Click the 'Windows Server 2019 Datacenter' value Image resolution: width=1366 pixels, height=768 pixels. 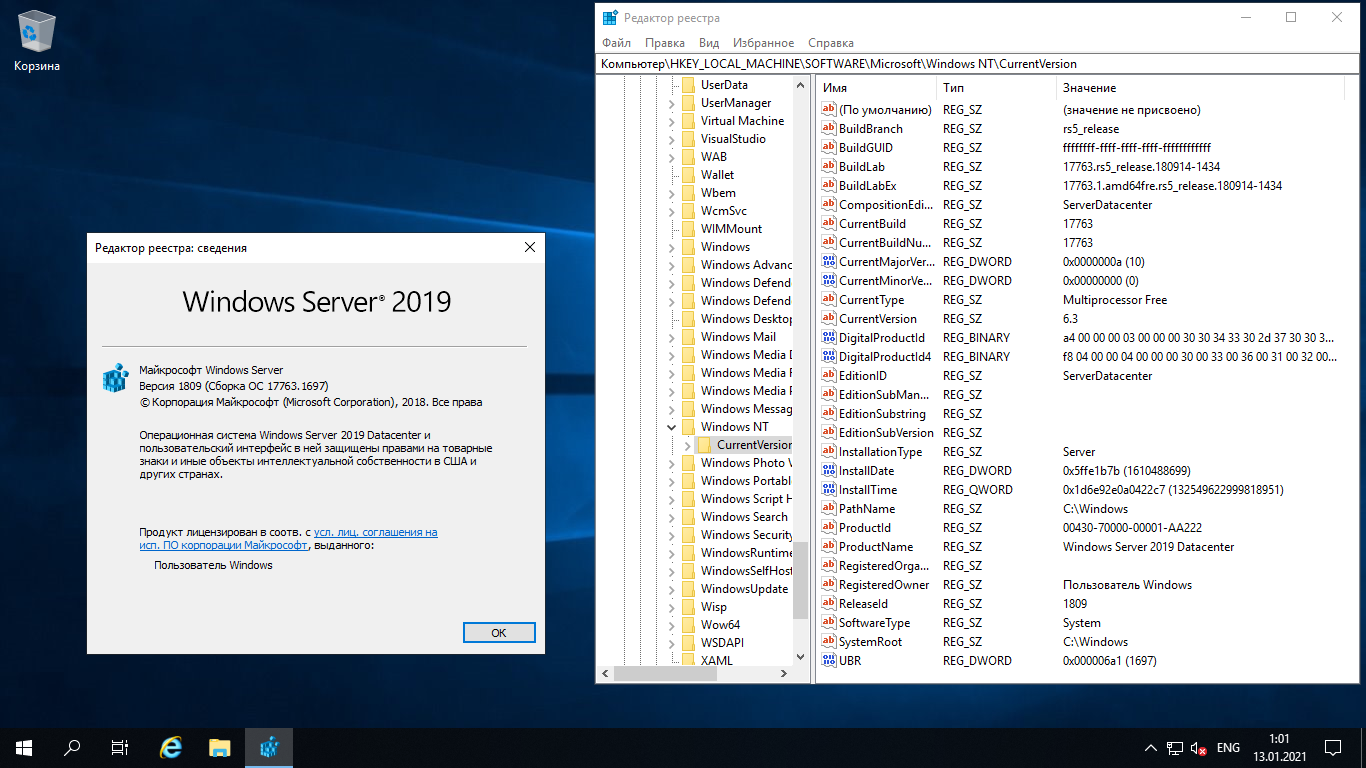[1148, 546]
